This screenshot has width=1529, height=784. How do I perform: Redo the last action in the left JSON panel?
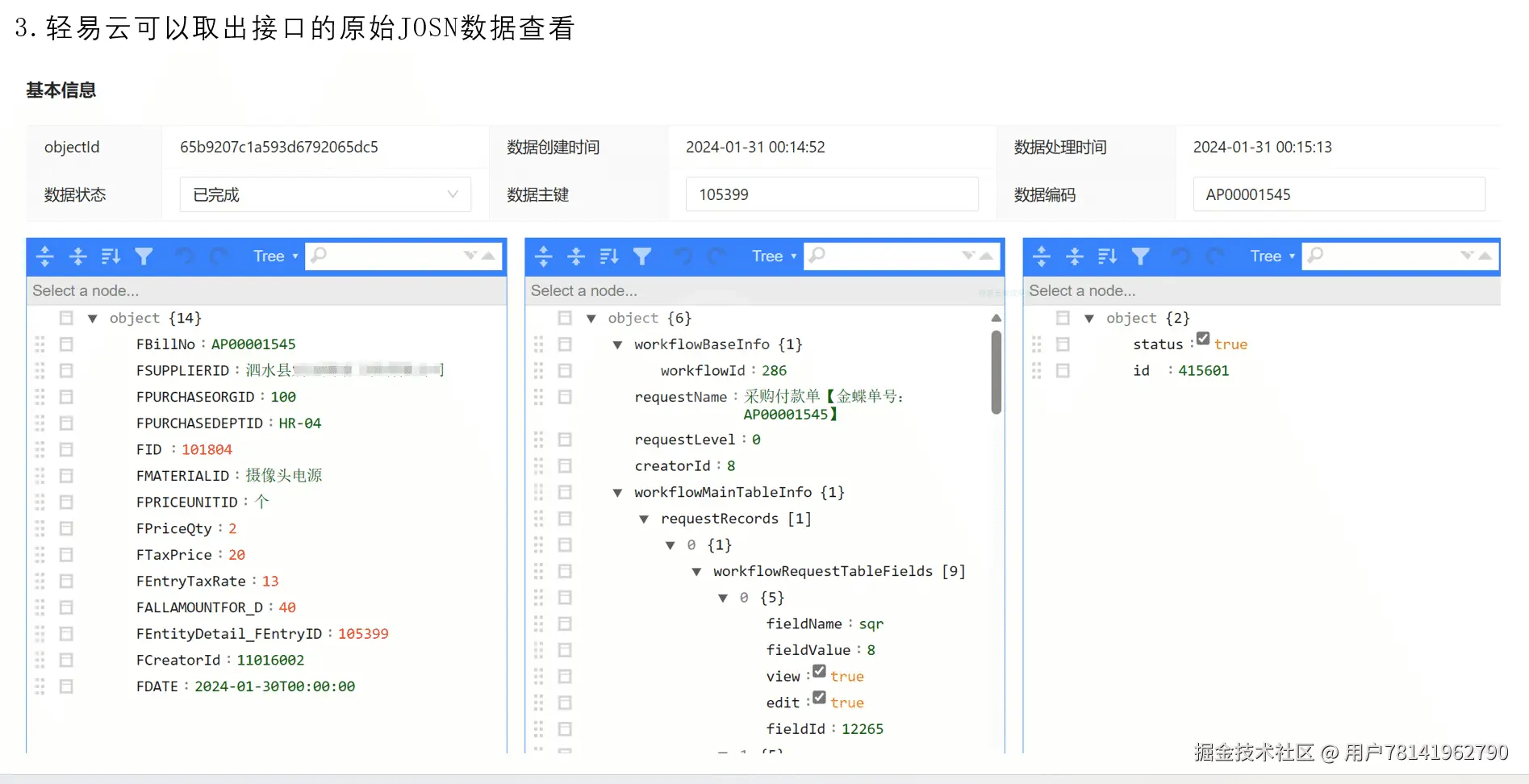point(218,256)
